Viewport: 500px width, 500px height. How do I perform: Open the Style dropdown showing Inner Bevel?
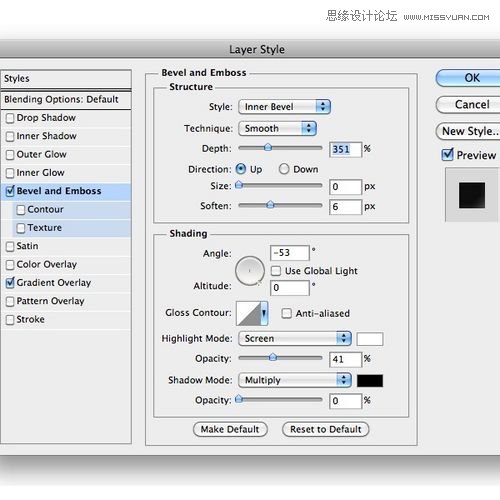[284, 107]
